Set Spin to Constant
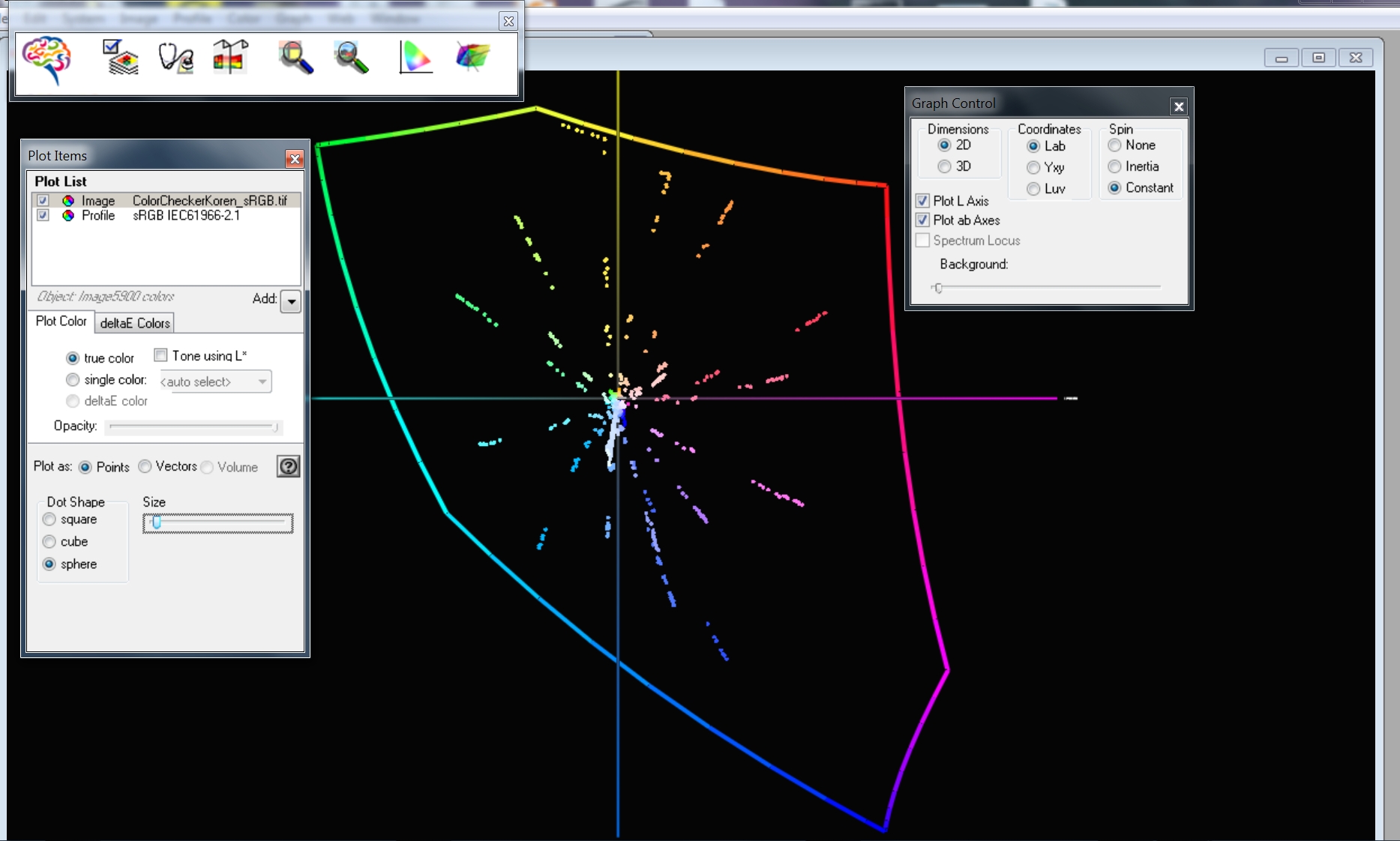This screenshot has height=841, width=1400. click(1115, 187)
